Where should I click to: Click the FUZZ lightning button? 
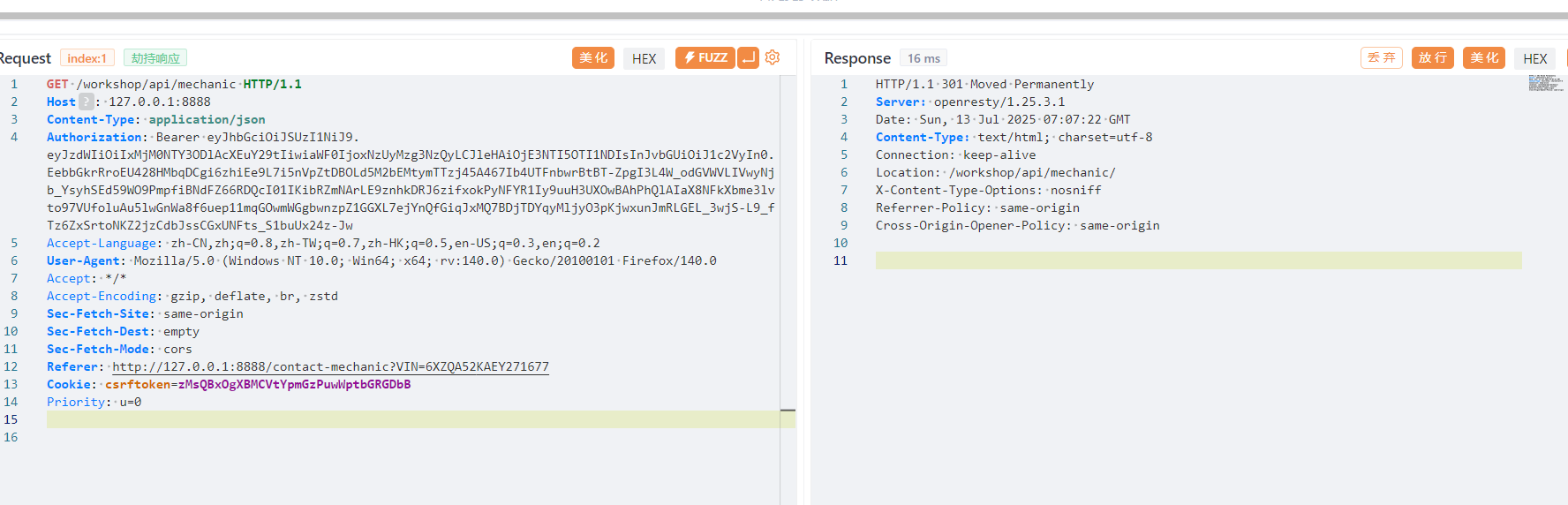(x=705, y=57)
